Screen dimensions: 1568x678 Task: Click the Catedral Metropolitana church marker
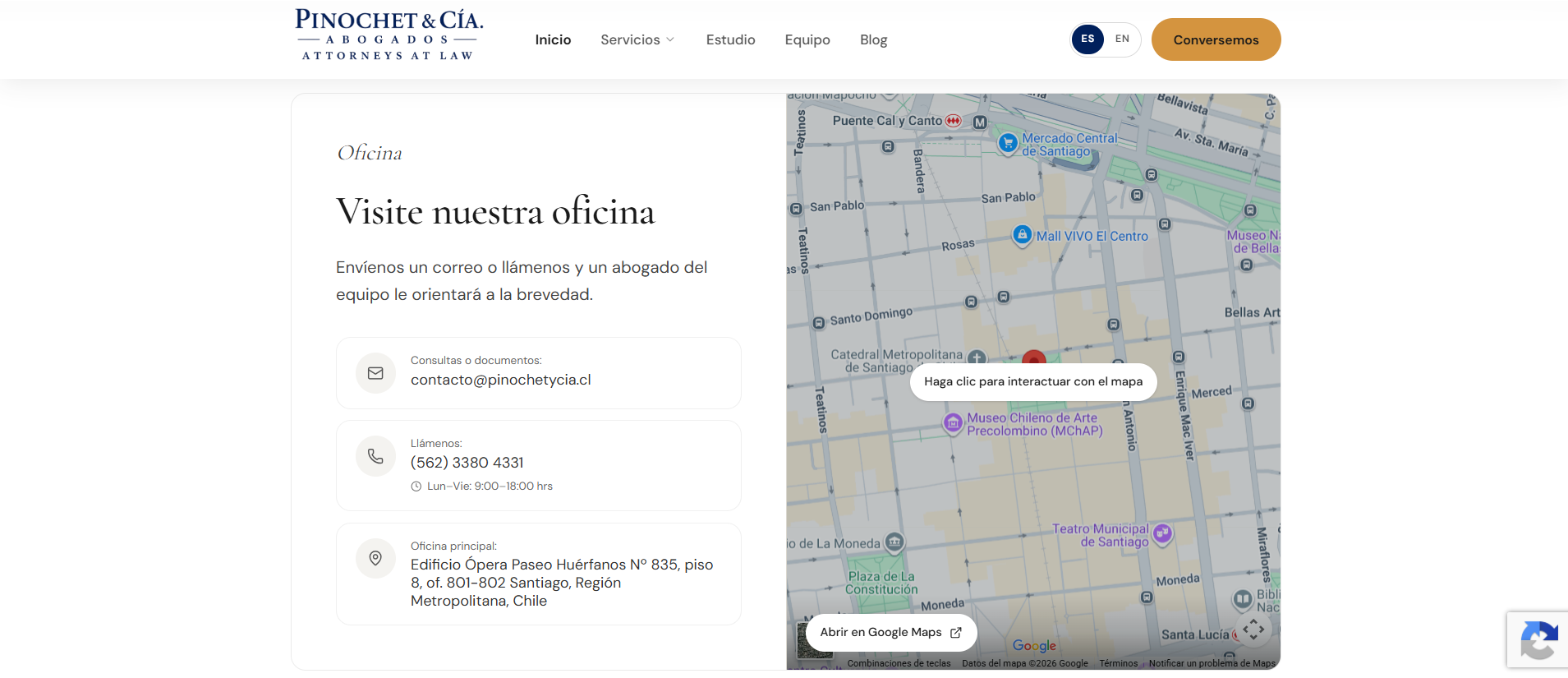977,357
